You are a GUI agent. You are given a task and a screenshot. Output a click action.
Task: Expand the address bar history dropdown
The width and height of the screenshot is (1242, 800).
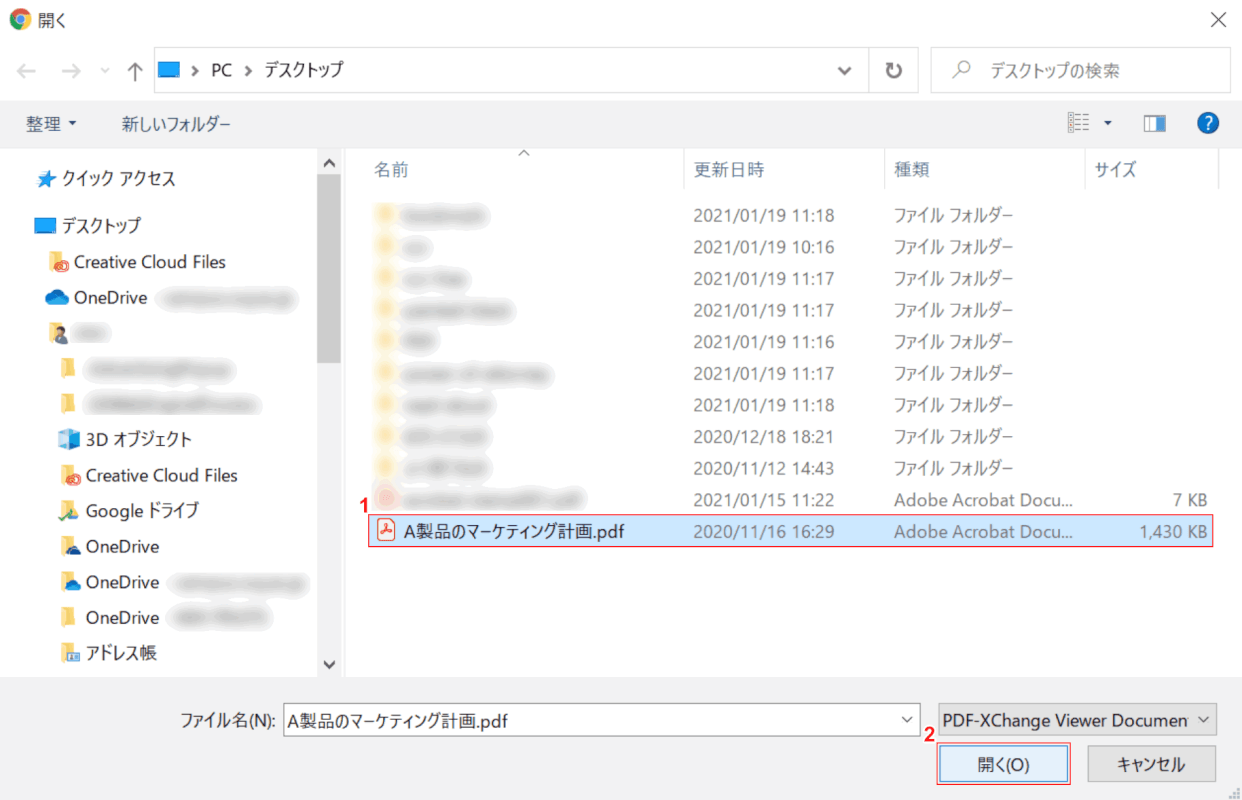(845, 71)
